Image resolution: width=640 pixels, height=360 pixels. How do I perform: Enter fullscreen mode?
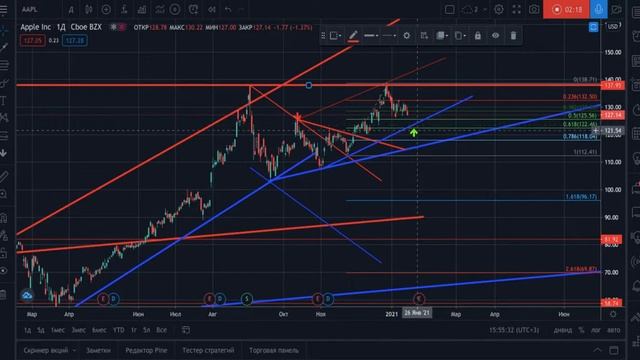[x=516, y=9]
